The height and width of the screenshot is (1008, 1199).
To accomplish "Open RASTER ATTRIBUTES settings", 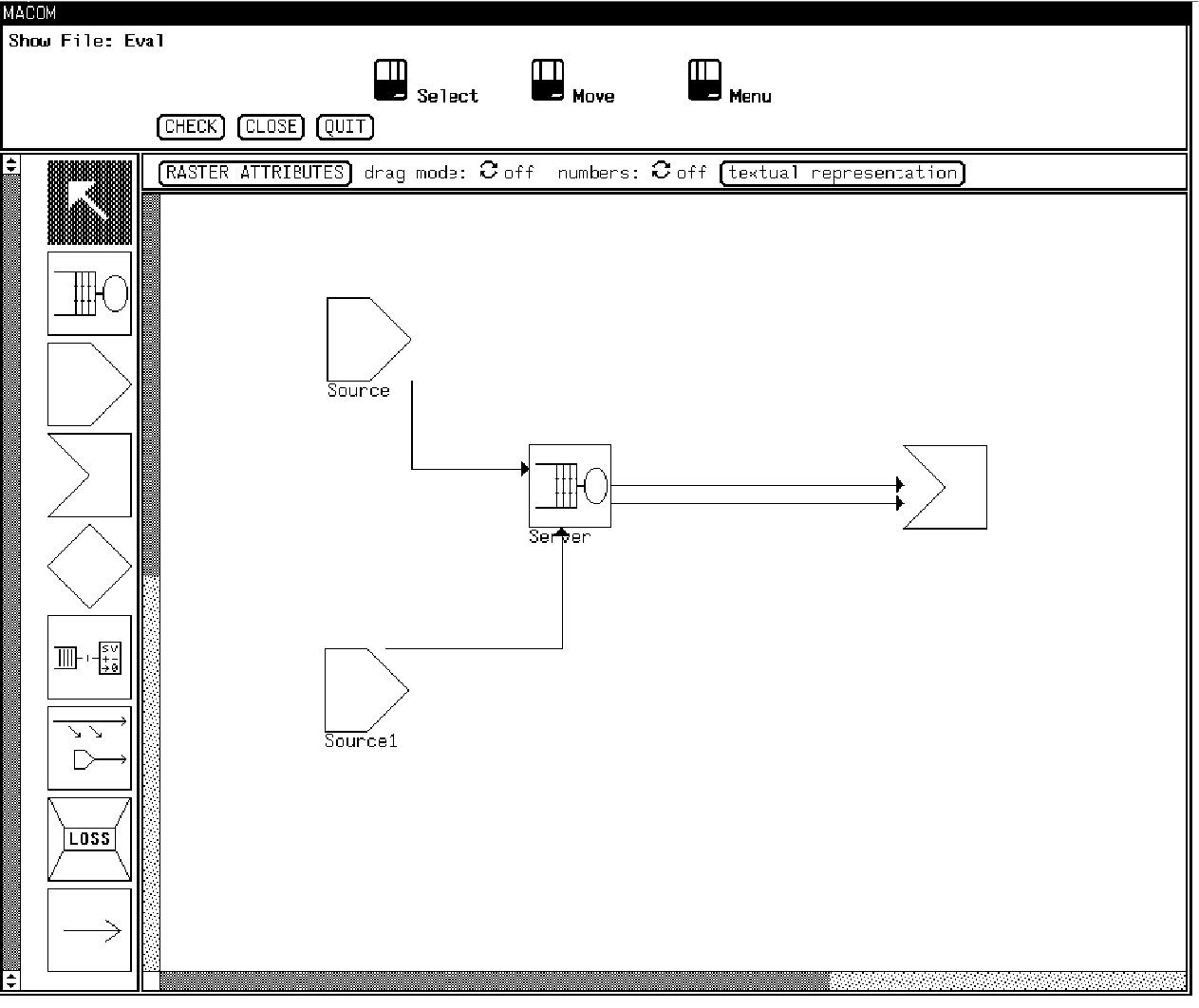I will [x=254, y=173].
